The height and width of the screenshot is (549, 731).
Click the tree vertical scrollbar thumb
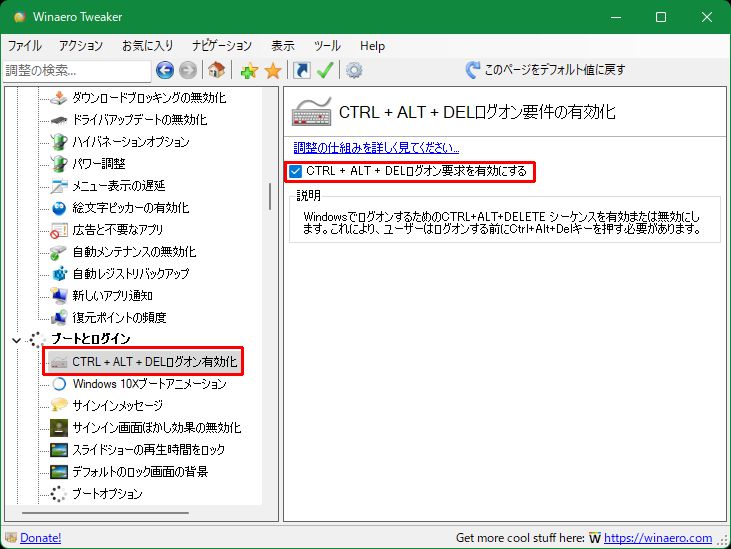coord(270,196)
